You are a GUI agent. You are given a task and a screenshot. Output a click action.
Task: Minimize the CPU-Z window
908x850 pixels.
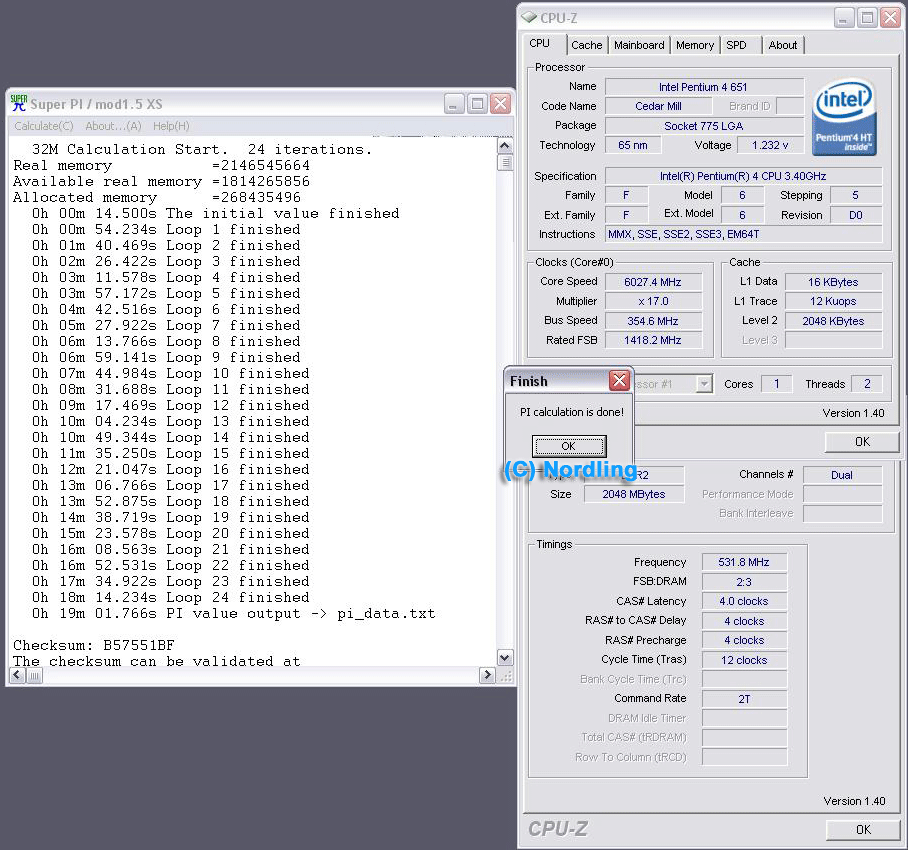point(844,18)
